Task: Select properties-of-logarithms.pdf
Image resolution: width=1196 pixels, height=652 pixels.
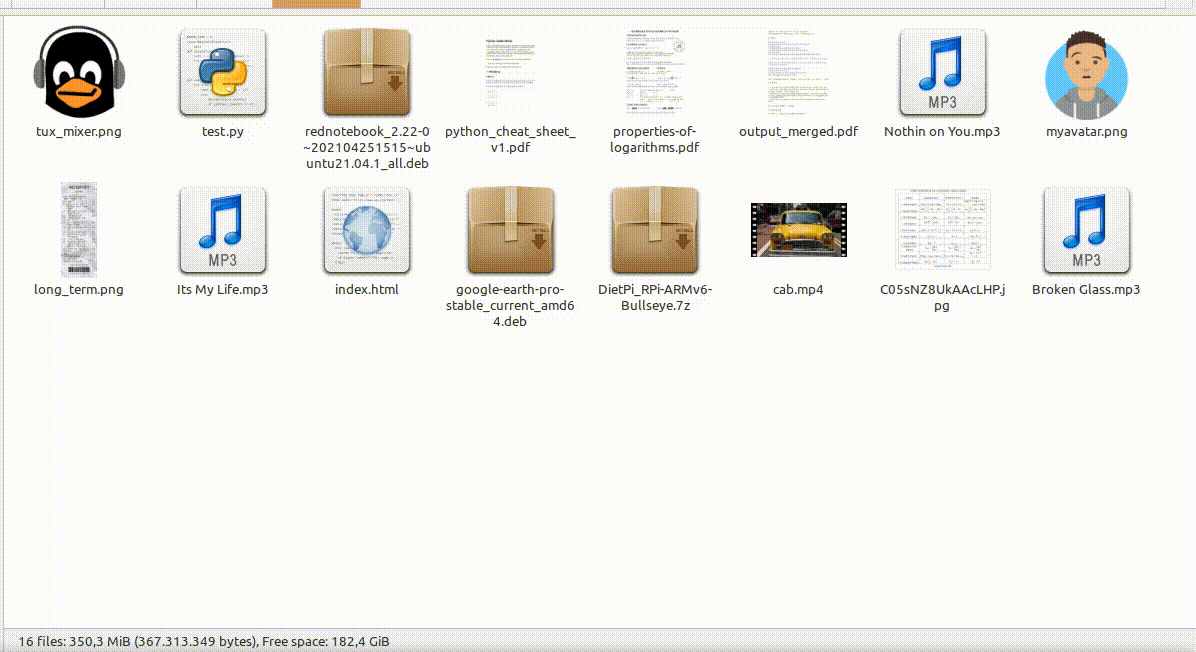Action: 654,72
